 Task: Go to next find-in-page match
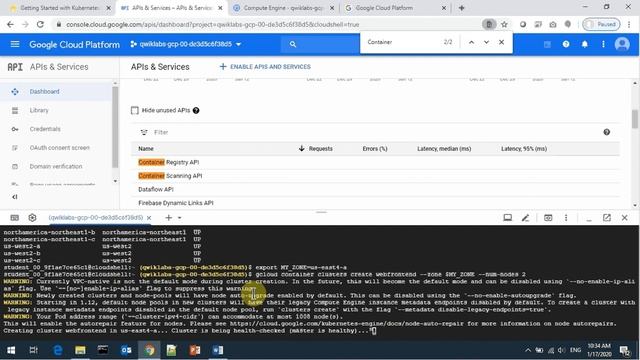click(x=486, y=42)
